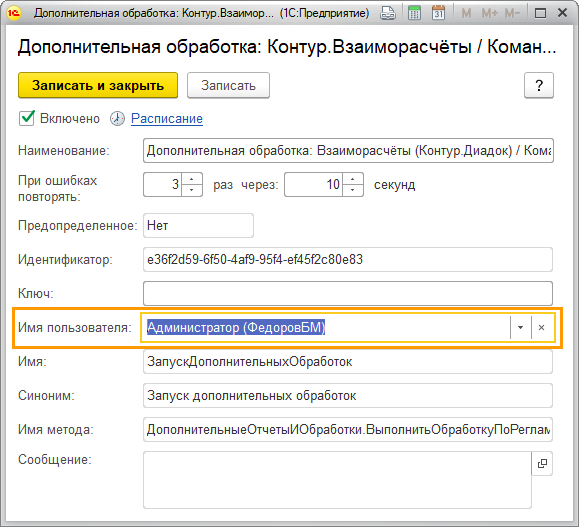Click the print icon in title bar

(x=388, y=13)
